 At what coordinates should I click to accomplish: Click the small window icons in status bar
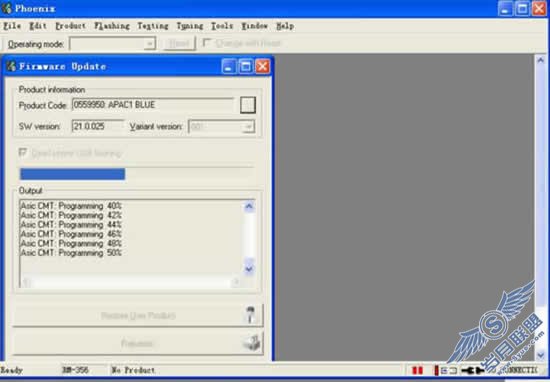point(449,370)
